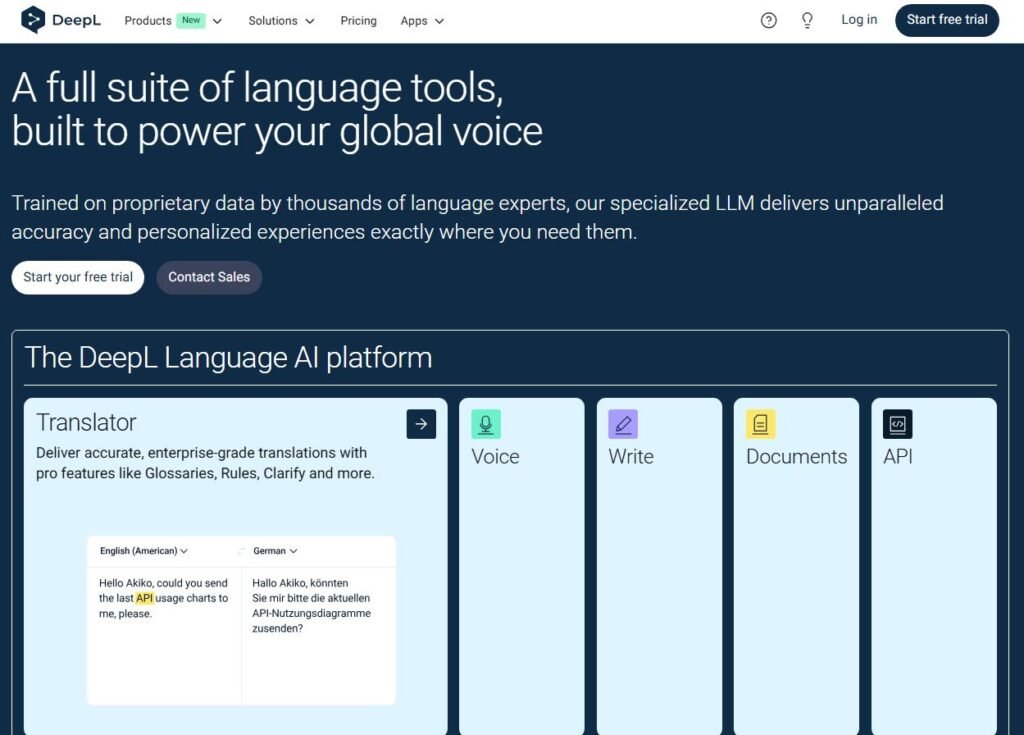Click the German translation output text
Image resolution: width=1024 pixels, height=735 pixels.
pyautogui.click(x=311, y=606)
